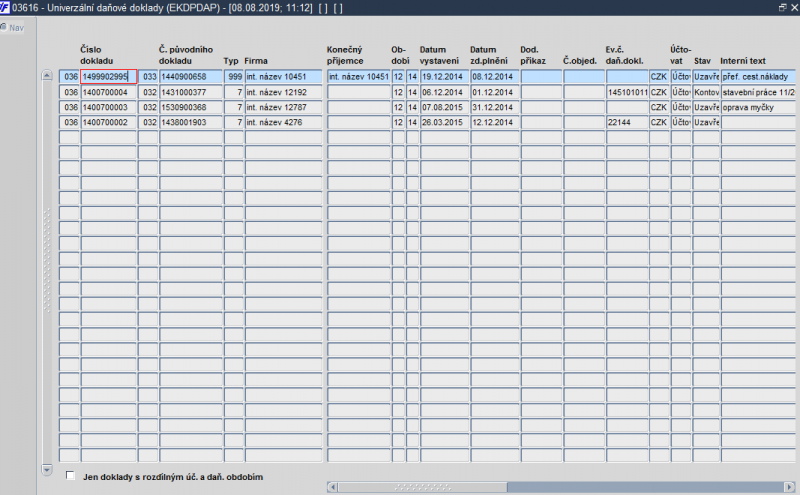Tick 'Jen doklady s rozdílným úč. a daň. obdobím' checkbox
This screenshot has height=495, width=800.
click(x=70, y=476)
